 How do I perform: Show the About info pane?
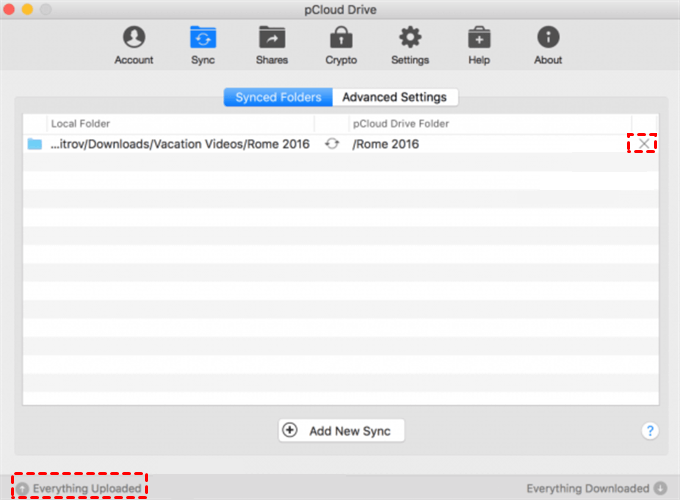coord(548,46)
